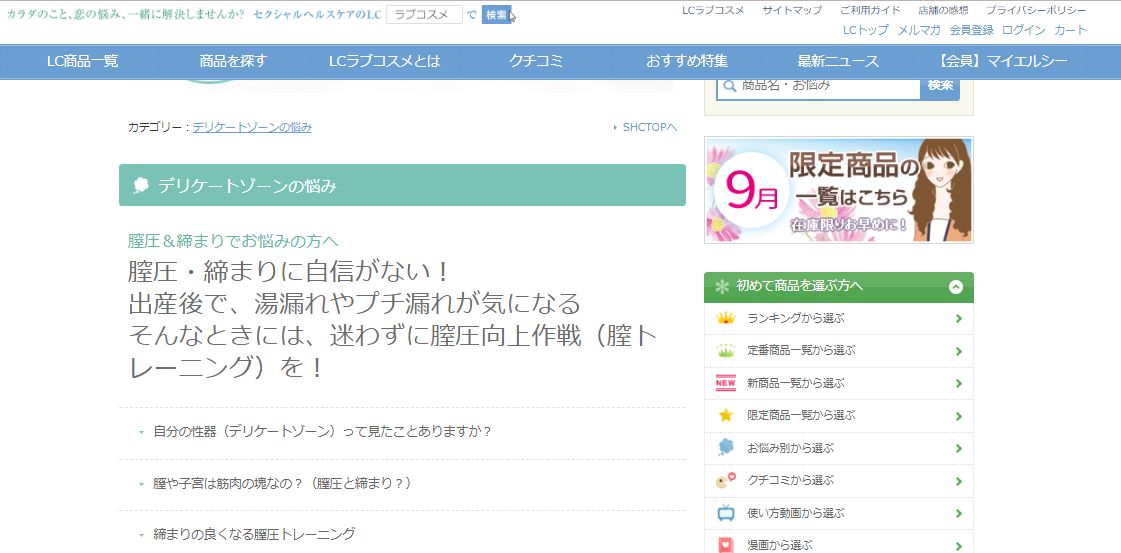Open the クチコミ navigation menu item
Screen dimensions: 1121x553
pyautogui.click(x=536, y=61)
